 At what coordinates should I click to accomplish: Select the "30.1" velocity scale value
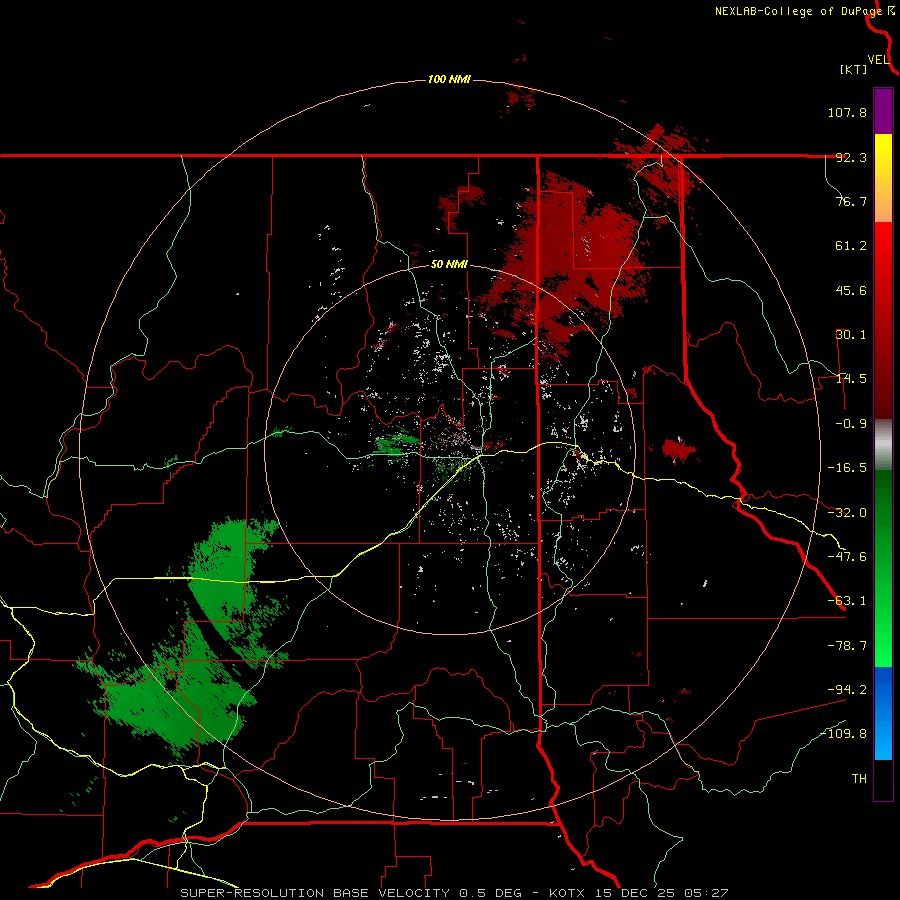point(851,335)
